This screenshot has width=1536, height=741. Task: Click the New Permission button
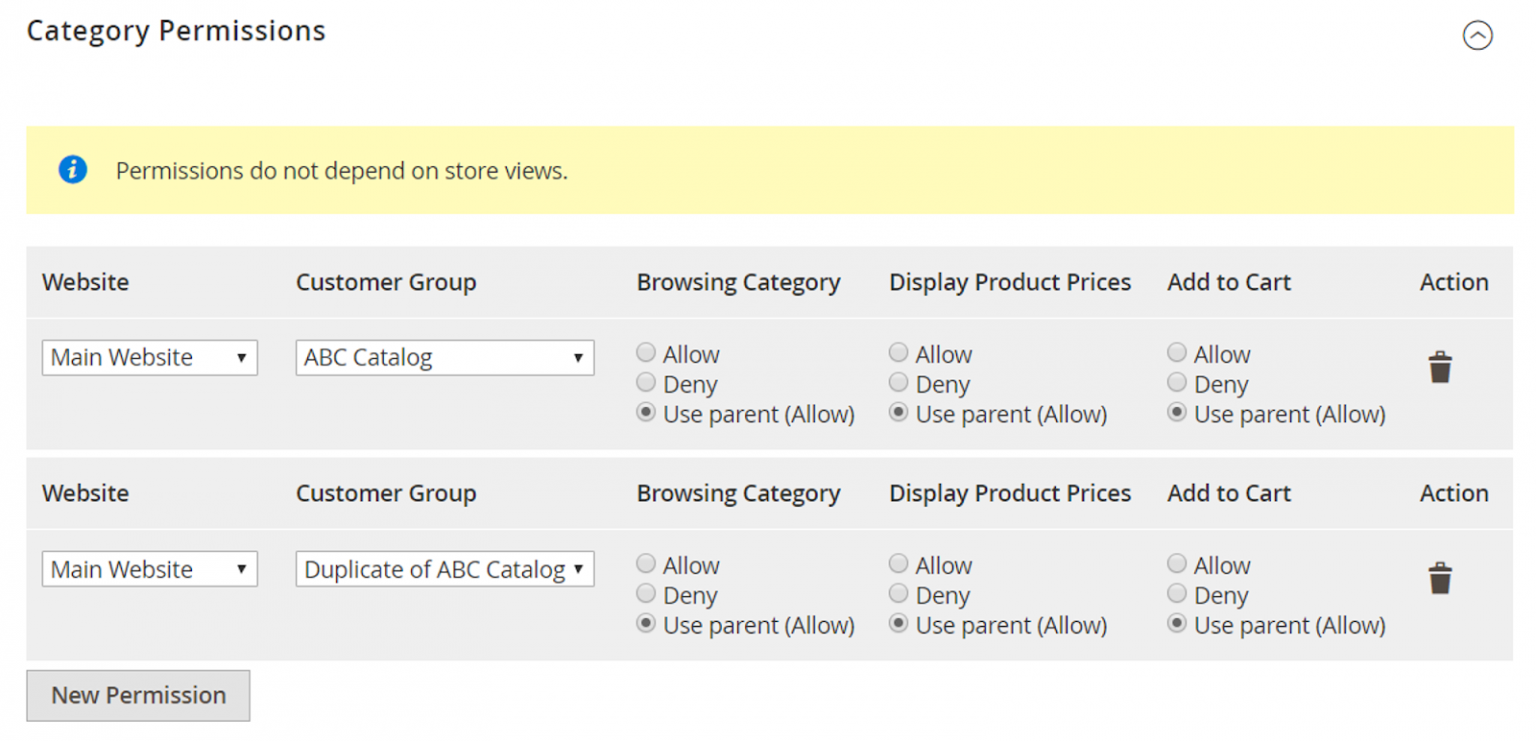[137, 695]
